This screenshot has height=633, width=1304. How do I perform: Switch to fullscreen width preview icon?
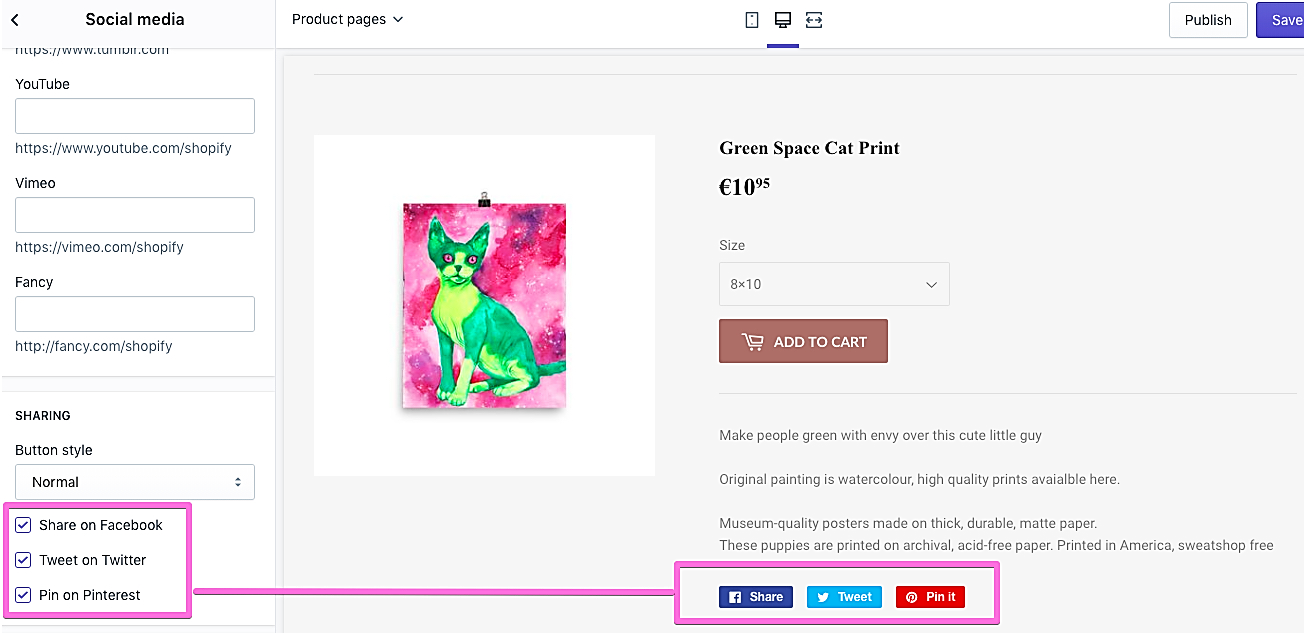click(x=814, y=20)
